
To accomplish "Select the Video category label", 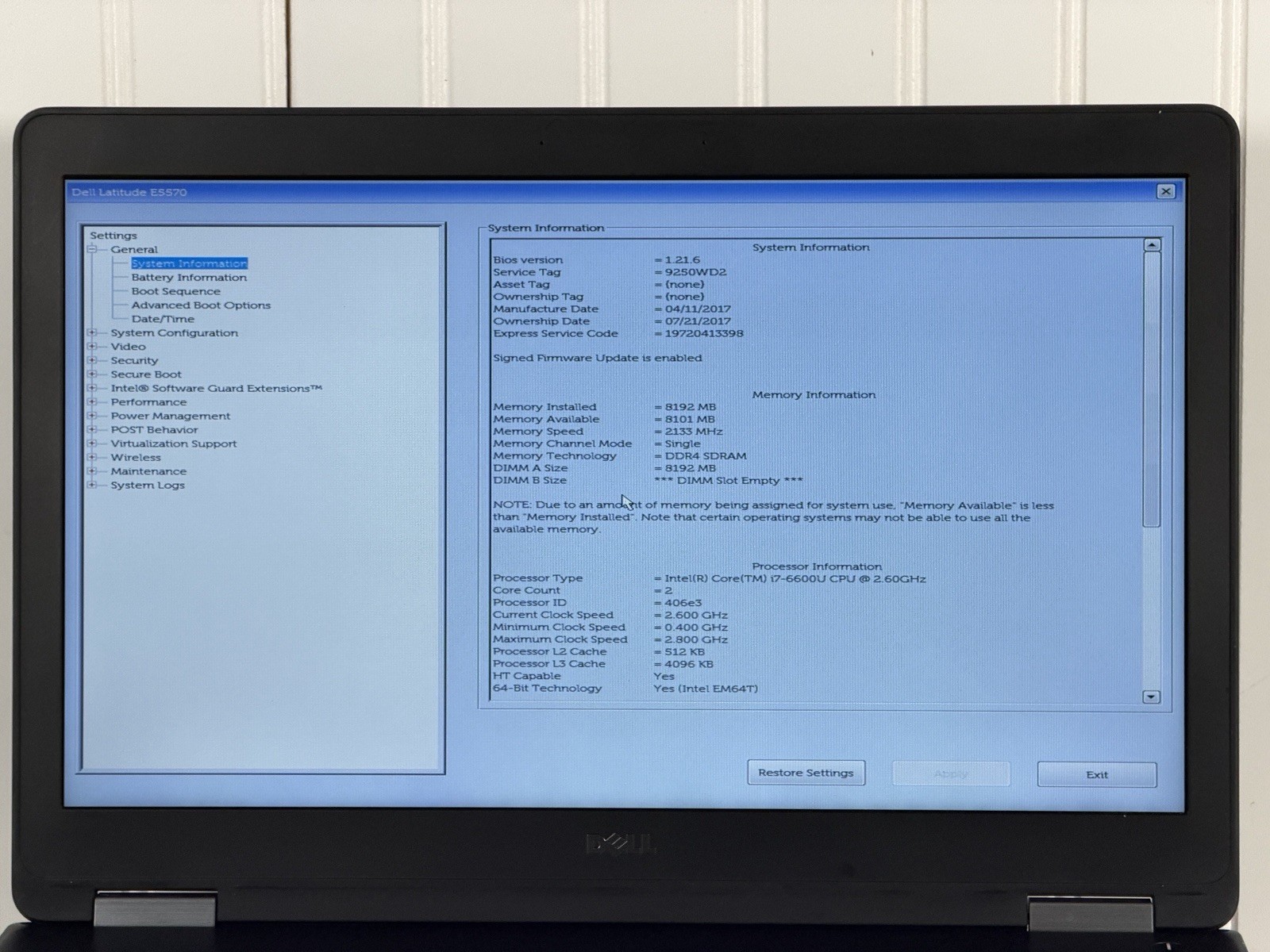I will (128, 347).
